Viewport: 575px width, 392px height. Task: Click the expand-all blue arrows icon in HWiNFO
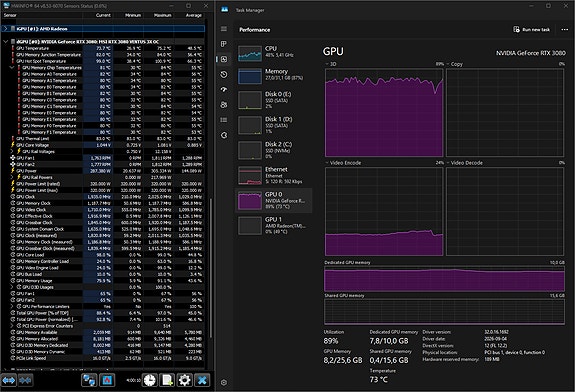(9, 380)
